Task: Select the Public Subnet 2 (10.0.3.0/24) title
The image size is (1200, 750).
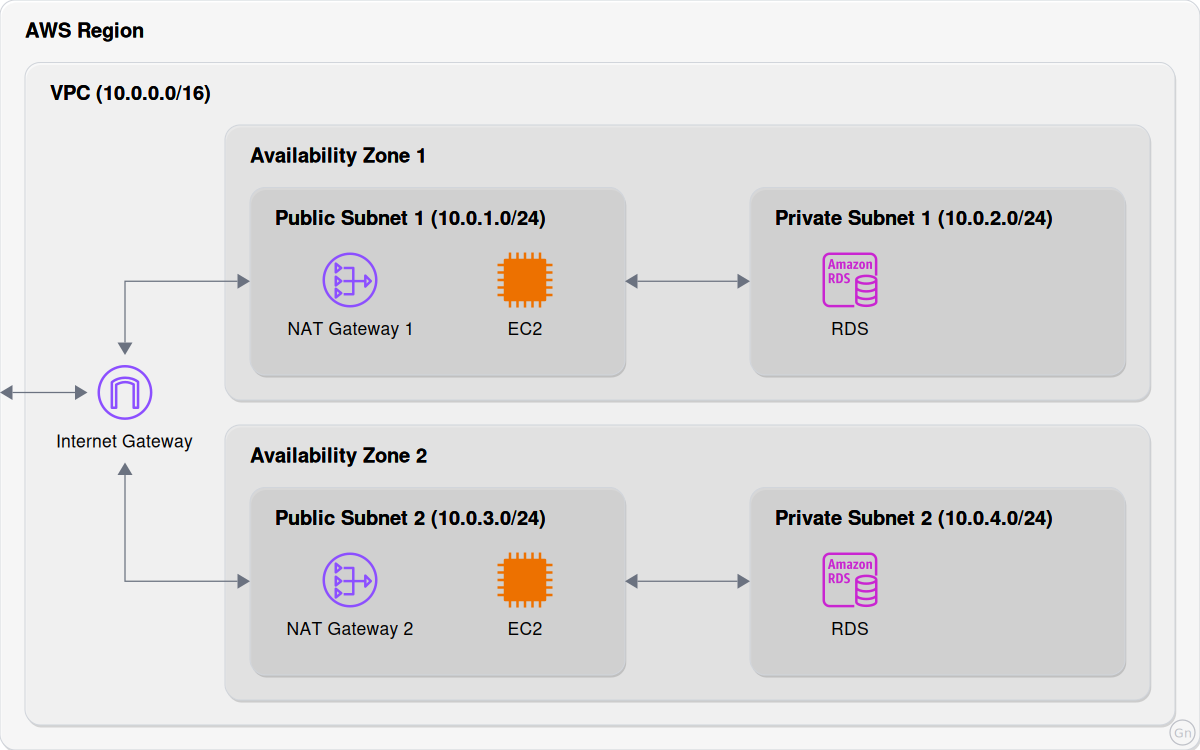Action: coord(410,518)
